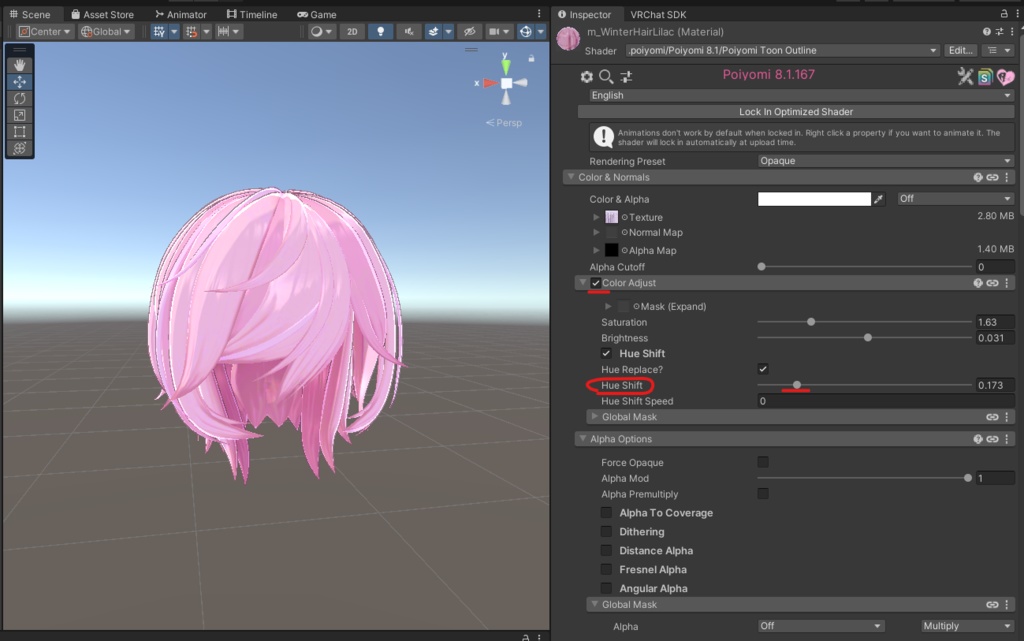Enable Distance Alpha checkbox
This screenshot has height=641, width=1024.
(x=606, y=550)
